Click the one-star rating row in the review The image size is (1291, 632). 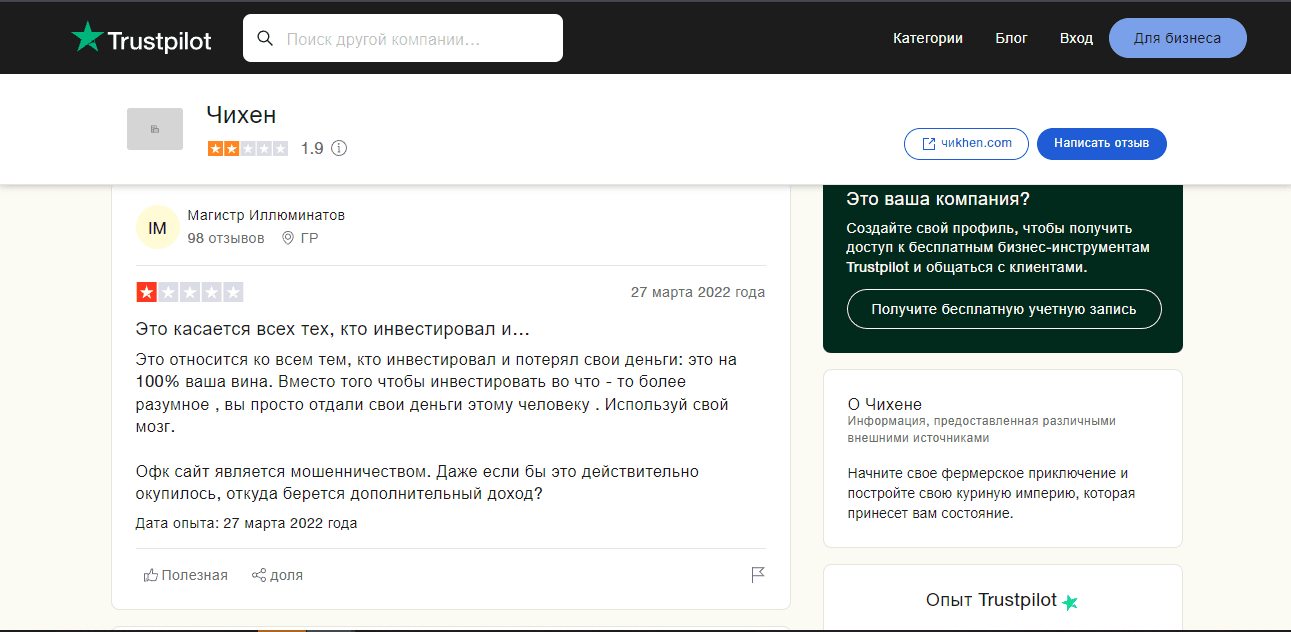point(190,291)
